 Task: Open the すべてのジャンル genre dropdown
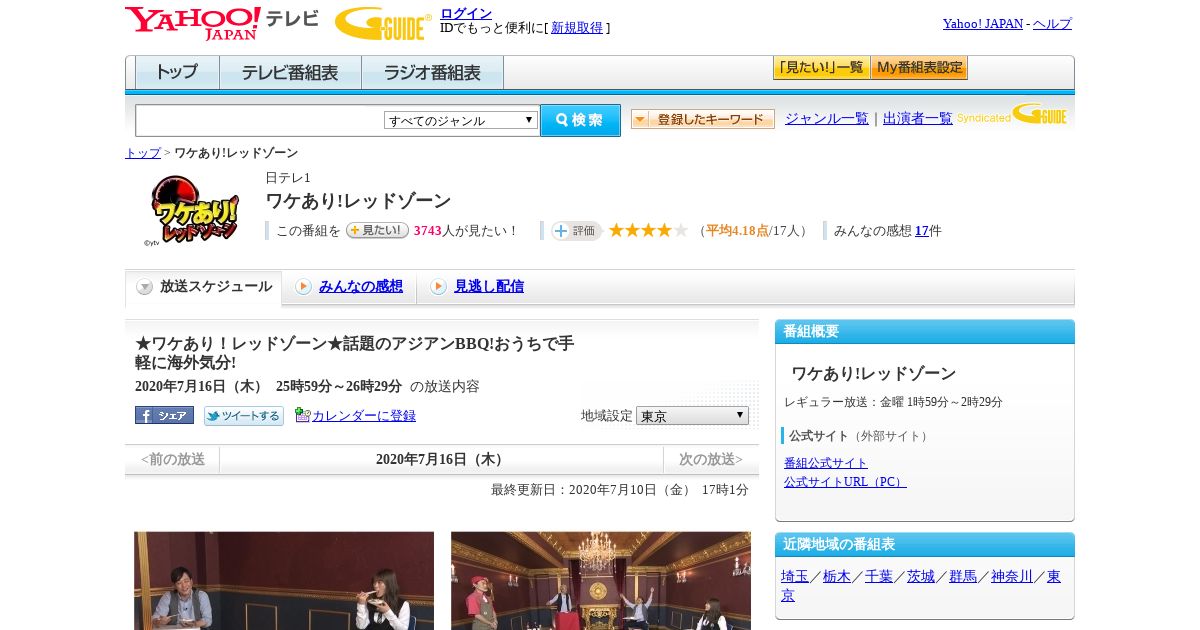461,120
